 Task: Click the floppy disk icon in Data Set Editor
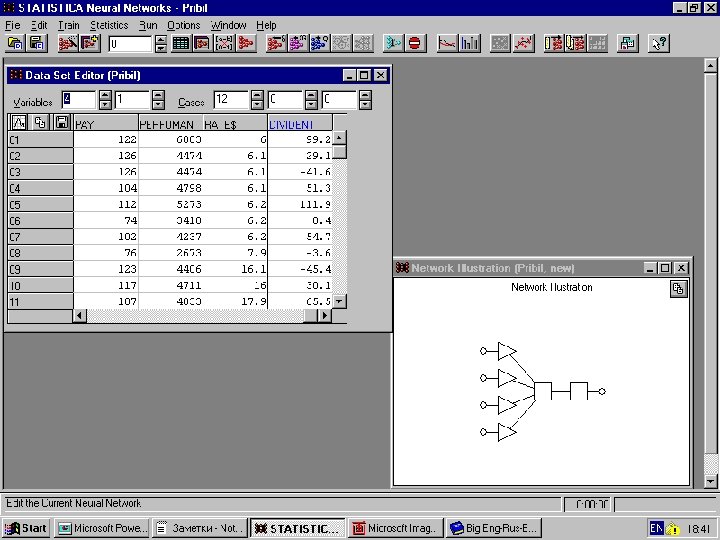(62, 122)
